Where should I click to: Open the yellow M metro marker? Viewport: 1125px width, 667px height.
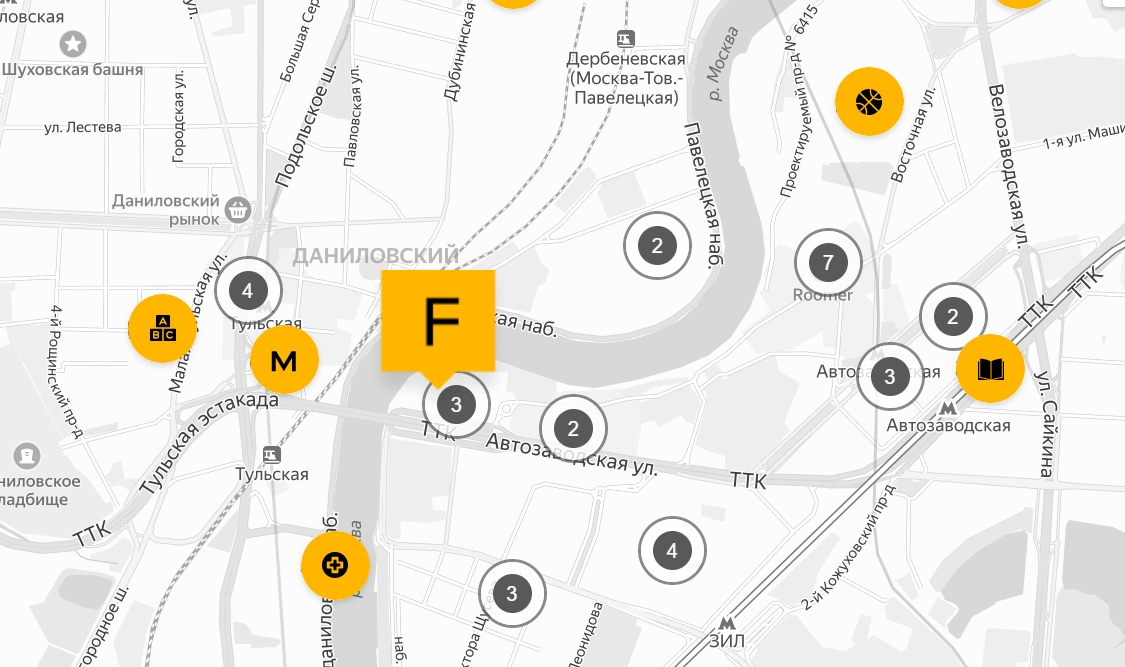(x=284, y=360)
